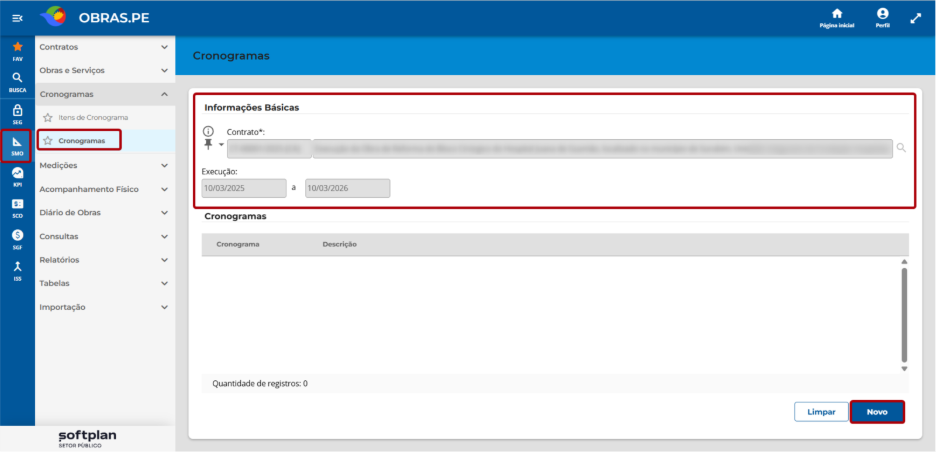Select the SEG lock module icon
Image resolution: width=936 pixels, height=453 pixels.
(x=17, y=110)
